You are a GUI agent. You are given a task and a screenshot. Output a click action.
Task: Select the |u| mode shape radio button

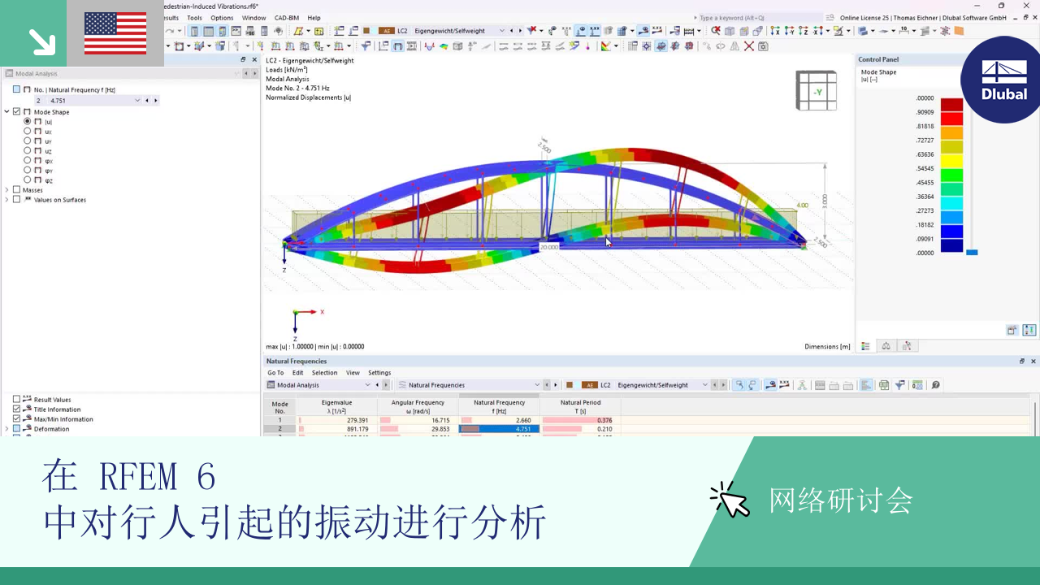tap(27, 121)
